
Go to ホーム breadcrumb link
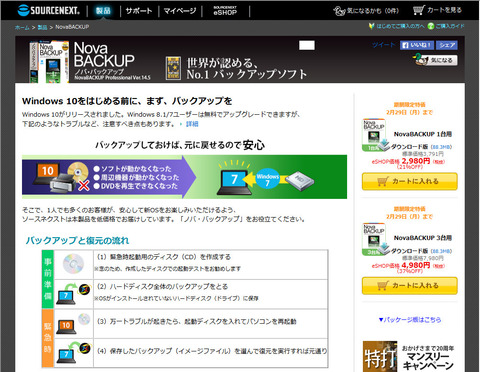22,27
